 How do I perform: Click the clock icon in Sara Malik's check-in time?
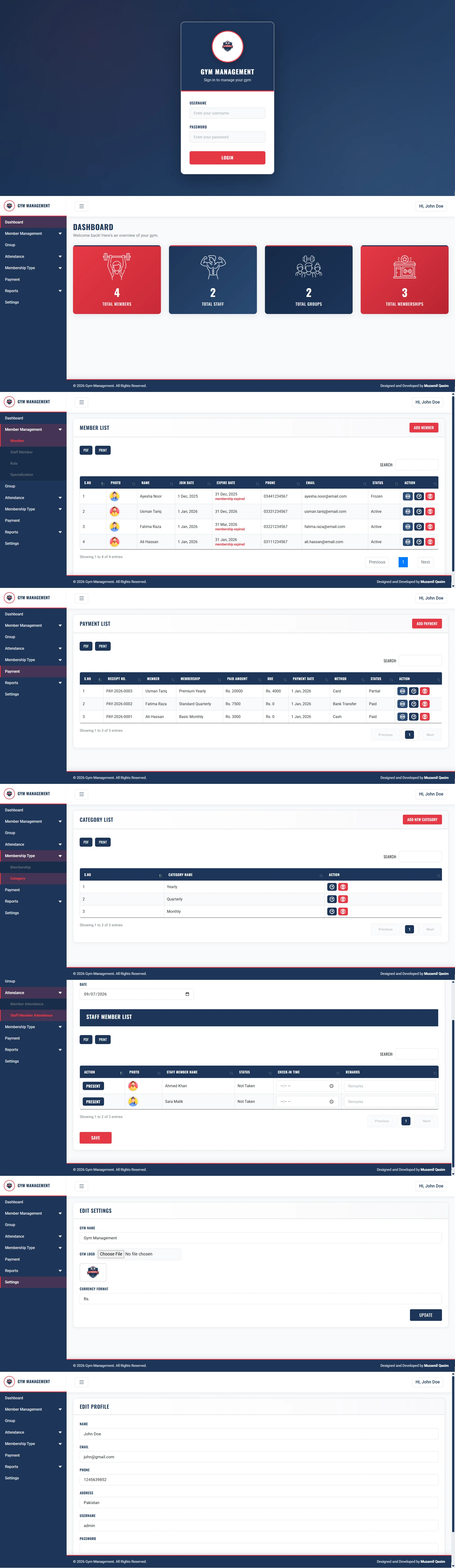pyautogui.click(x=331, y=1102)
